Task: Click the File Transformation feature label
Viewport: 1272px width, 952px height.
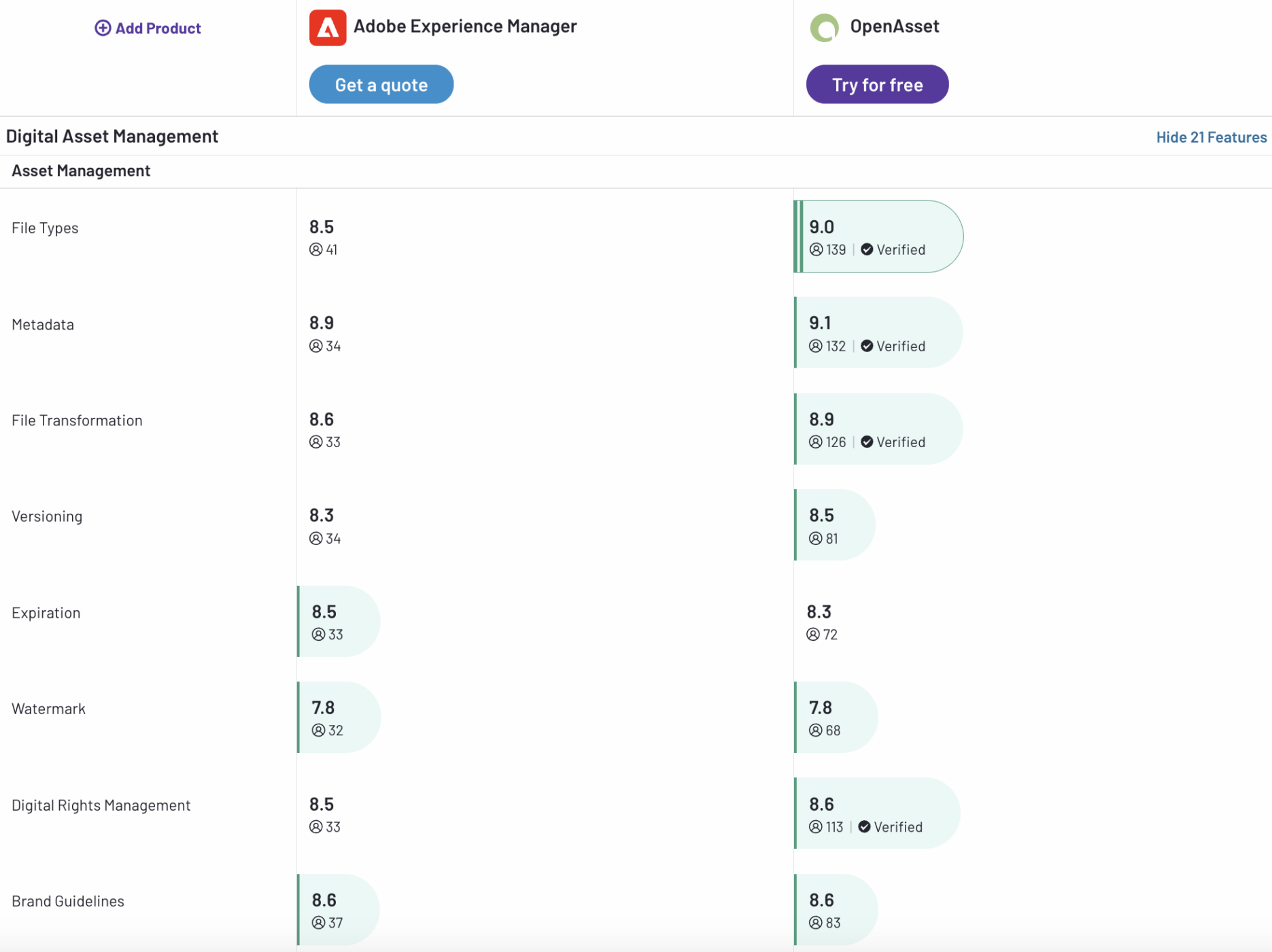Action: (x=77, y=421)
